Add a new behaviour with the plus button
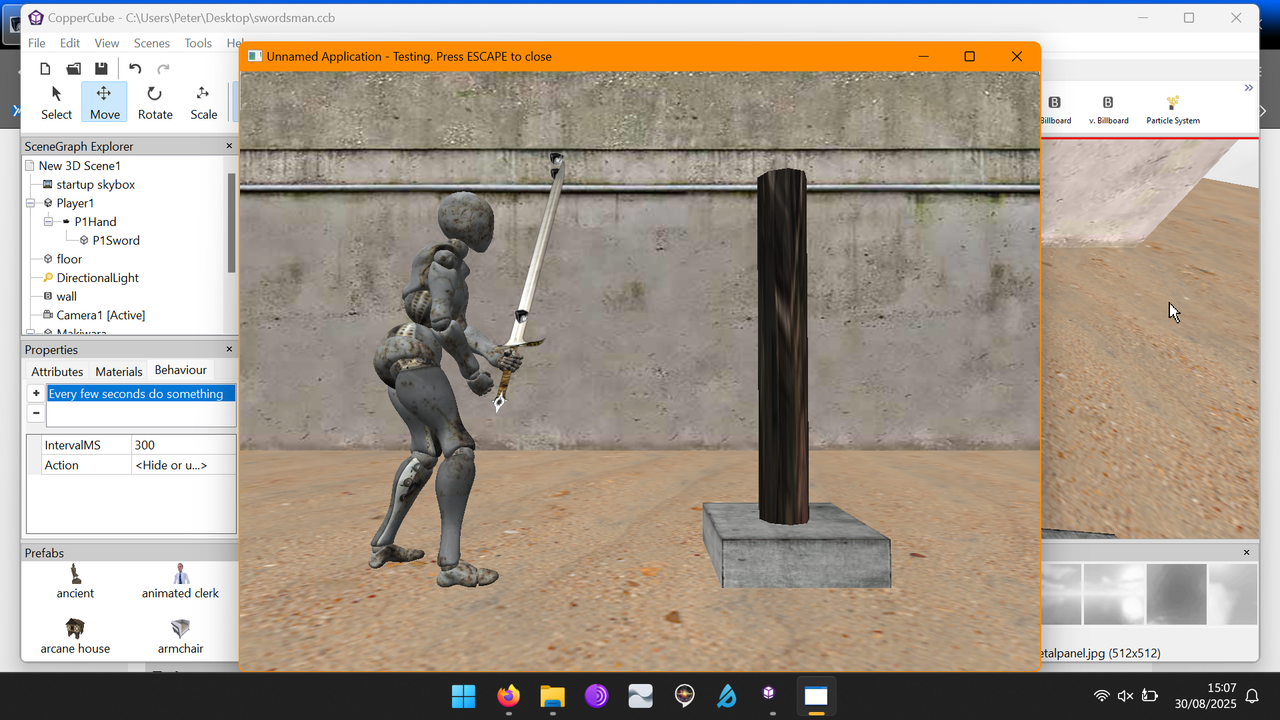Viewport: 1280px width, 720px height. click(36, 392)
